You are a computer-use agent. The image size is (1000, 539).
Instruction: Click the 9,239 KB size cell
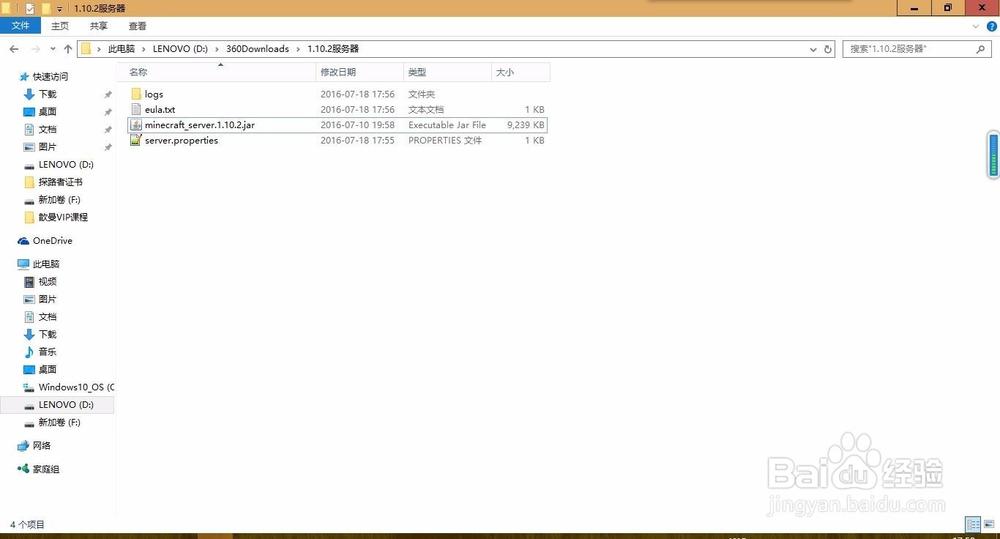526,125
